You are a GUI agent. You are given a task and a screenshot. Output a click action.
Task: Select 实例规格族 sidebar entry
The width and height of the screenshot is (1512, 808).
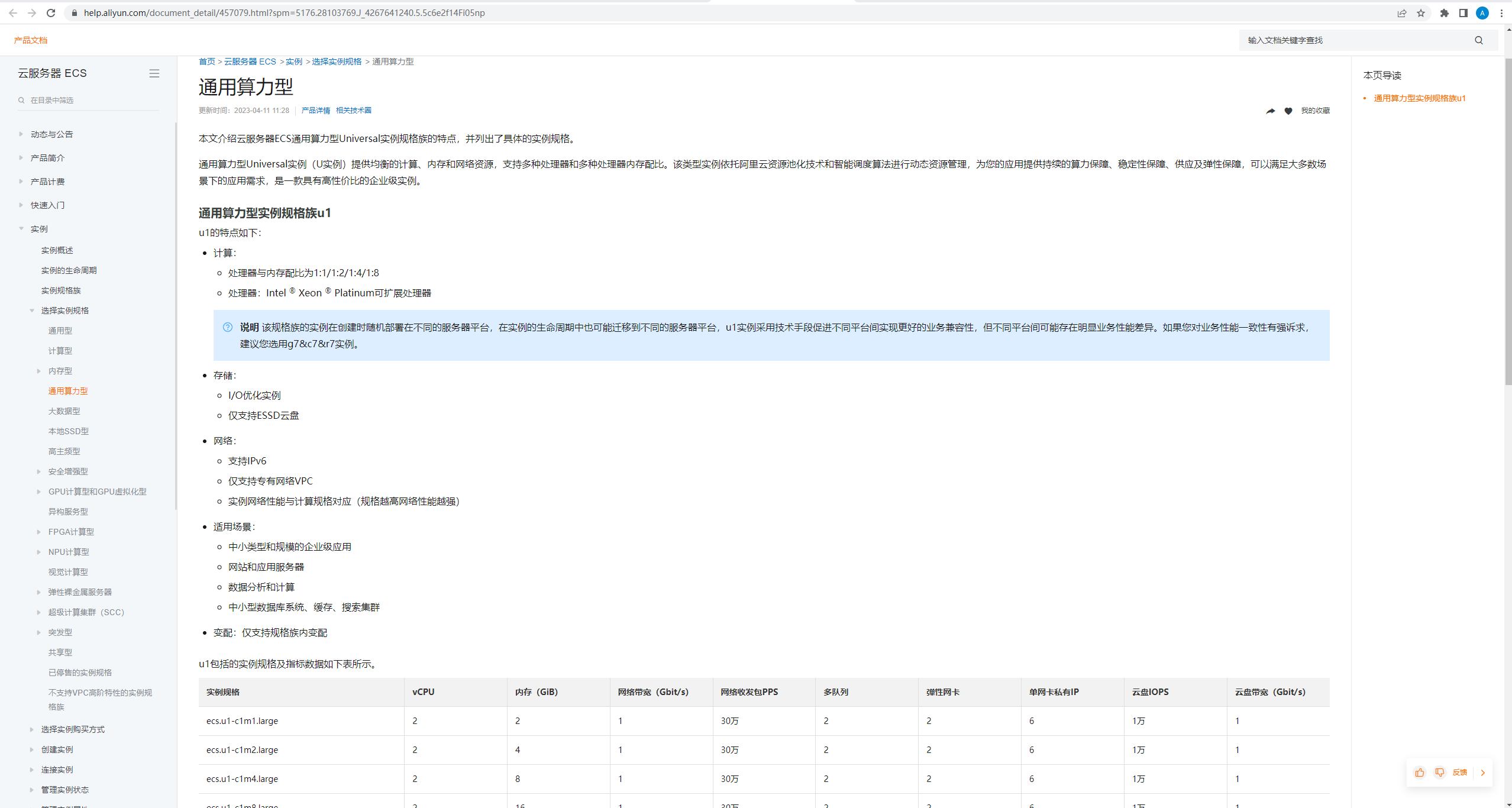pyautogui.click(x=61, y=290)
